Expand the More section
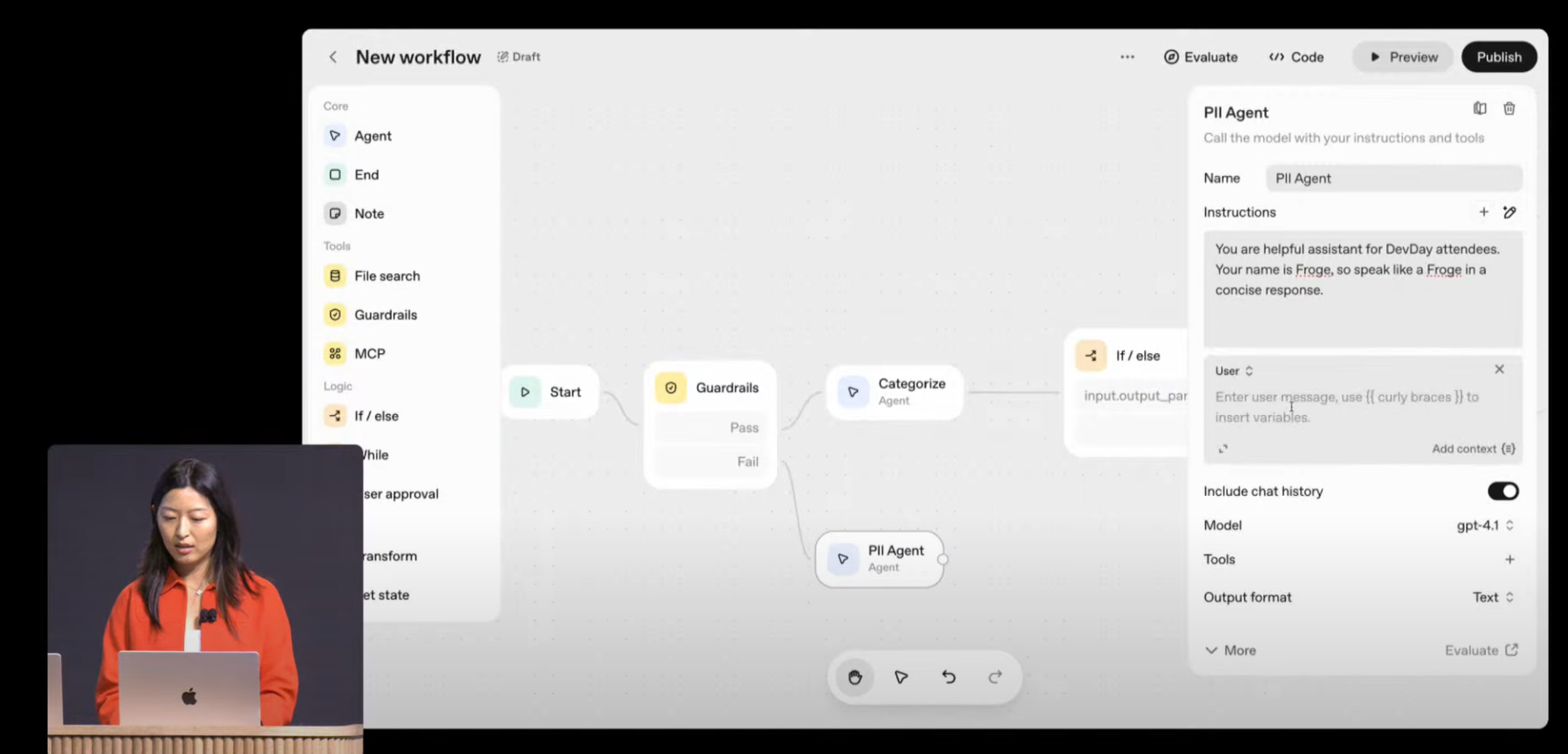Viewport: 1568px width, 754px height. coord(1231,650)
